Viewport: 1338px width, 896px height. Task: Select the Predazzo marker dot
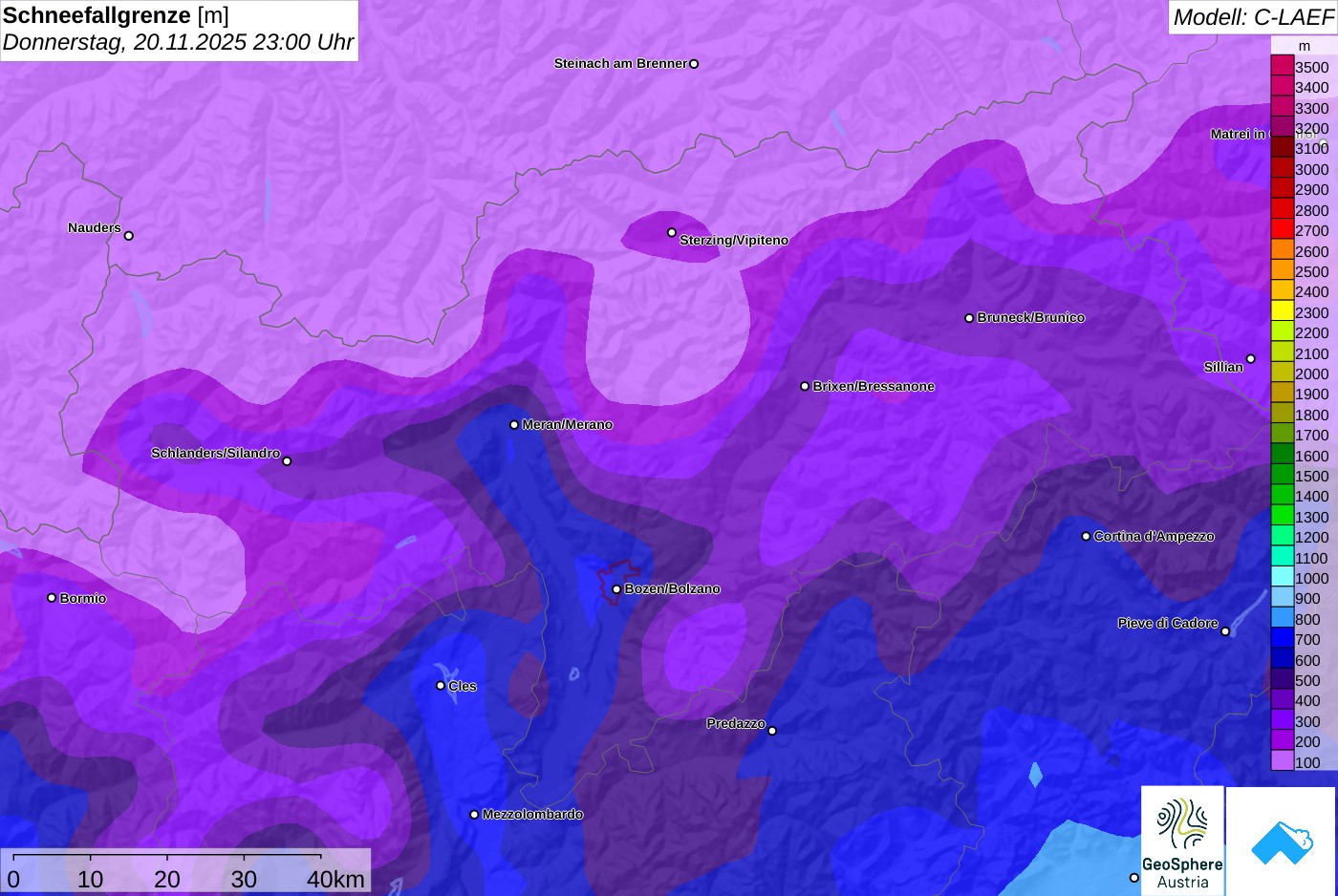click(x=772, y=731)
